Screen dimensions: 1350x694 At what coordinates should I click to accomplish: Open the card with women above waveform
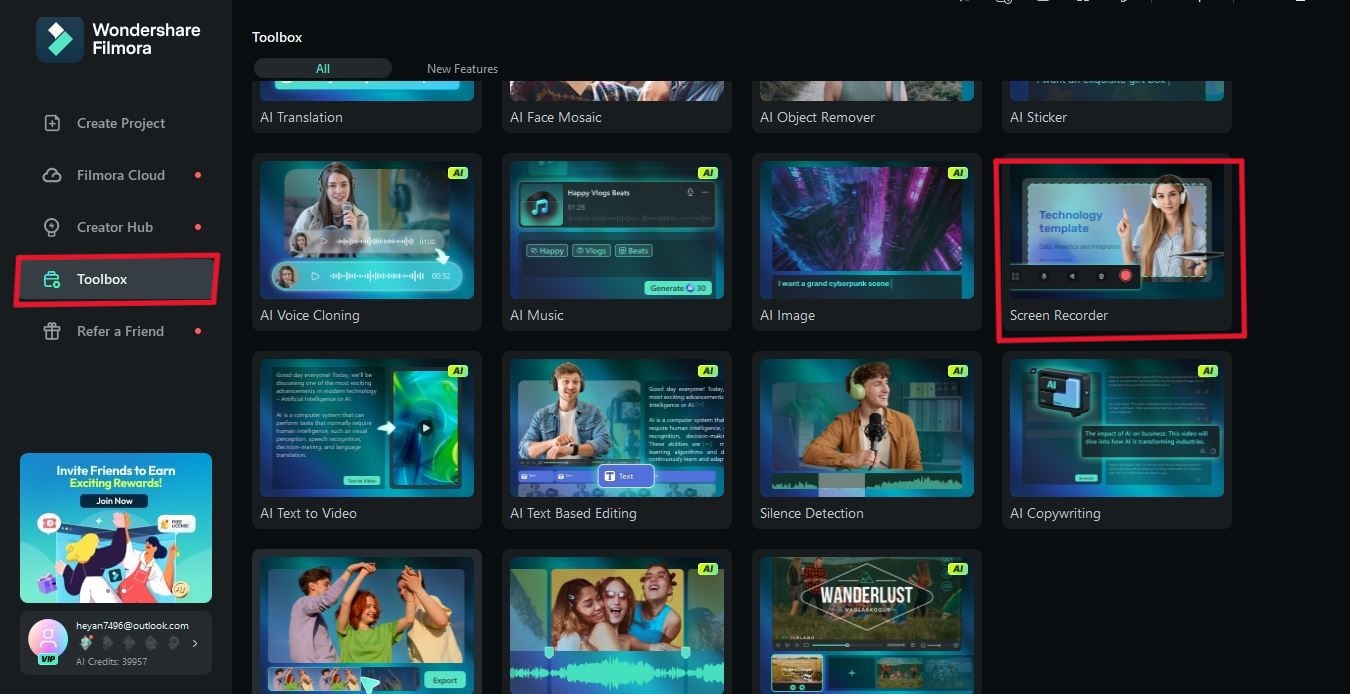[617, 622]
